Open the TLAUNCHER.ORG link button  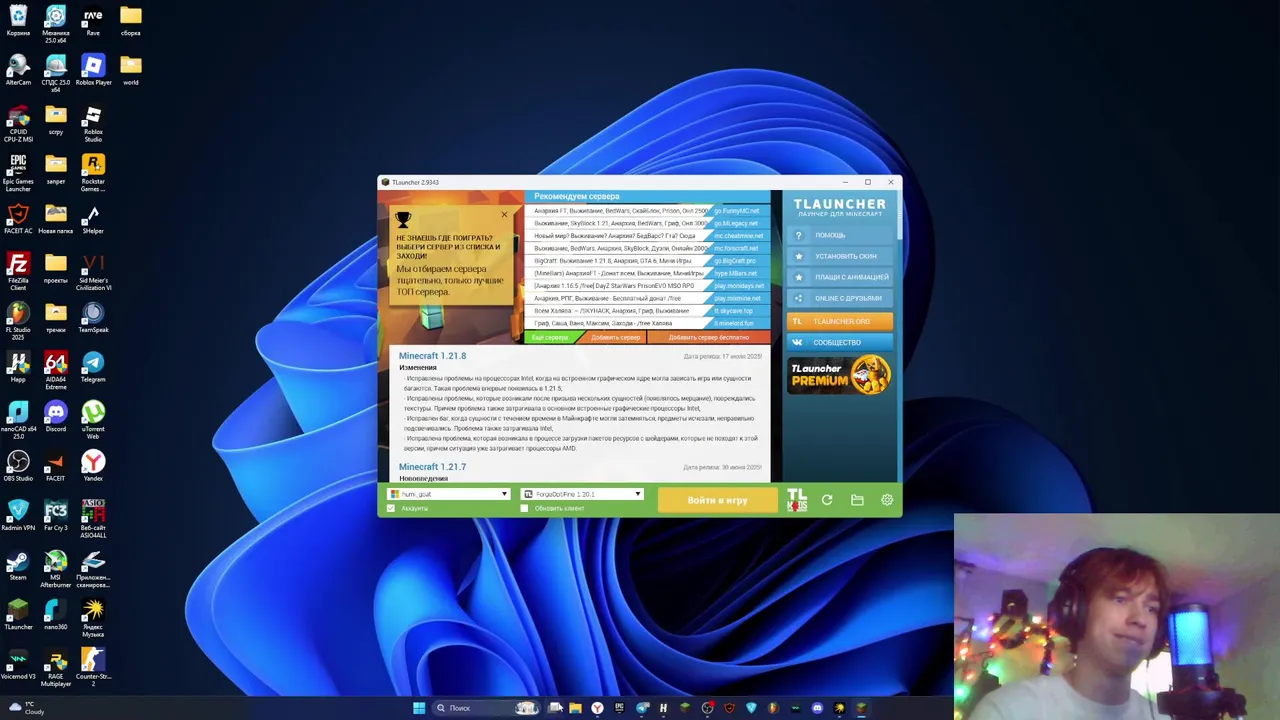tap(840, 321)
